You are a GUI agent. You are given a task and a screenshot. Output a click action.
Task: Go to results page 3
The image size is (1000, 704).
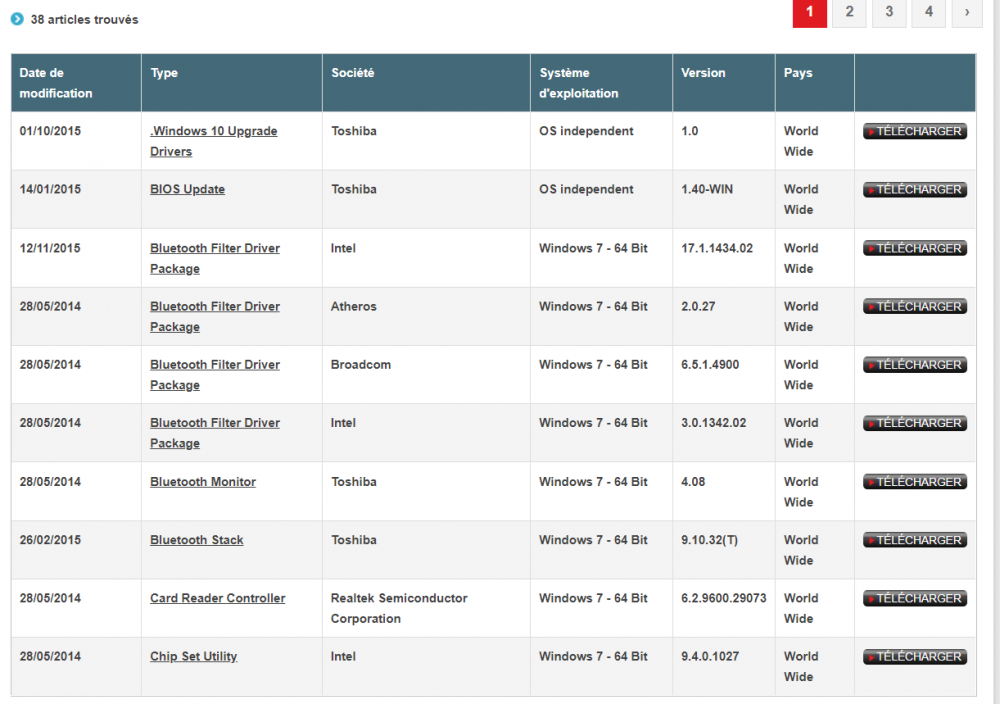(889, 12)
